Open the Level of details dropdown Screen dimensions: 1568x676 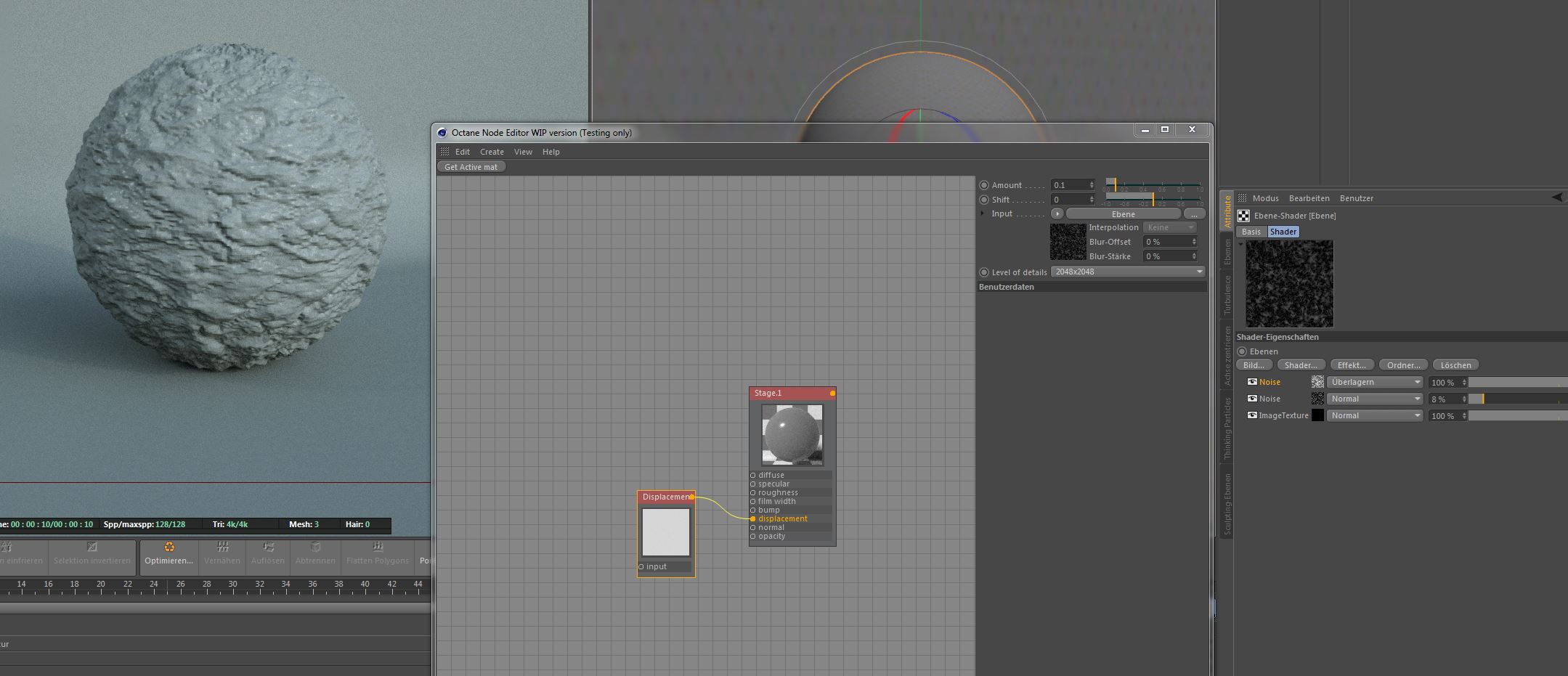pyautogui.click(x=1128, y=272)
